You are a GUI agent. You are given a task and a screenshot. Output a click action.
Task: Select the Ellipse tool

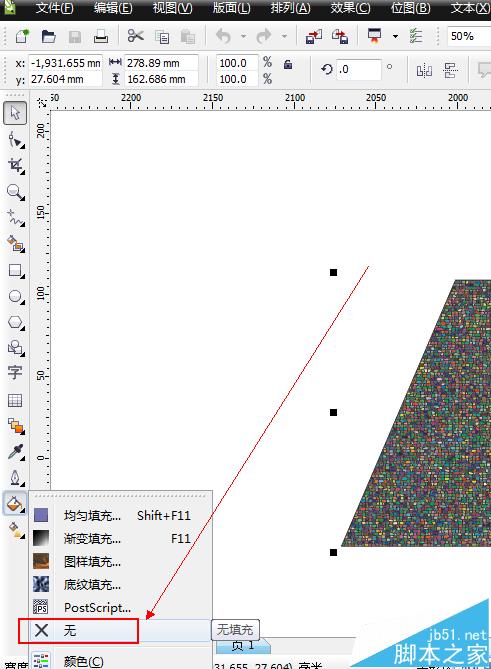click(16, 297)
